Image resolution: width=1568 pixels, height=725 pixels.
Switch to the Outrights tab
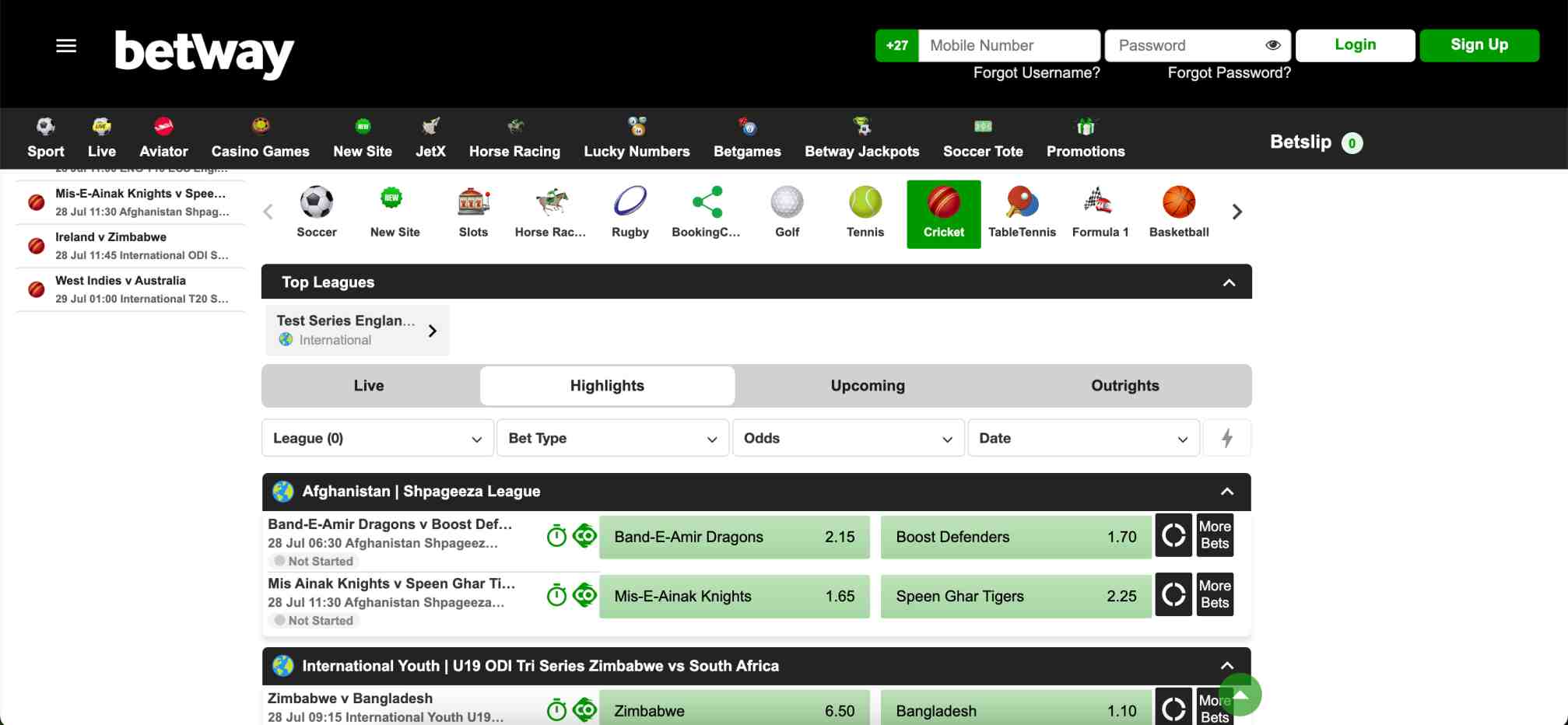click(x=1124, y=386)
